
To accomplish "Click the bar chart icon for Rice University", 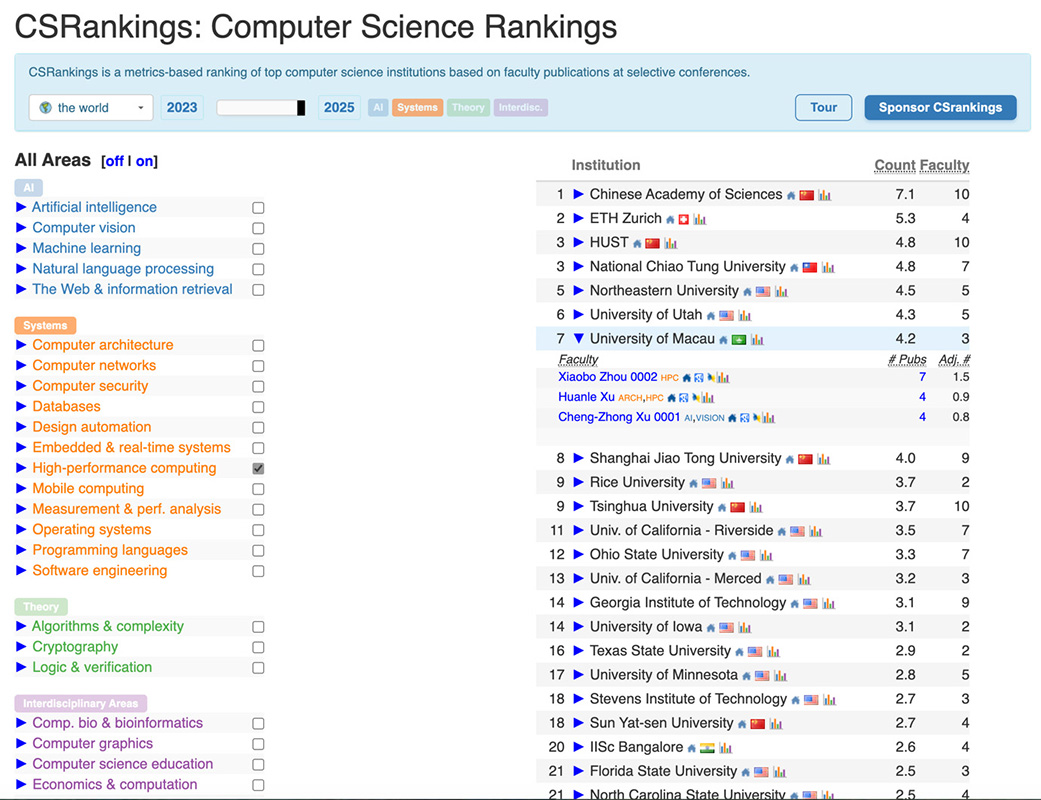I will 728,483.
